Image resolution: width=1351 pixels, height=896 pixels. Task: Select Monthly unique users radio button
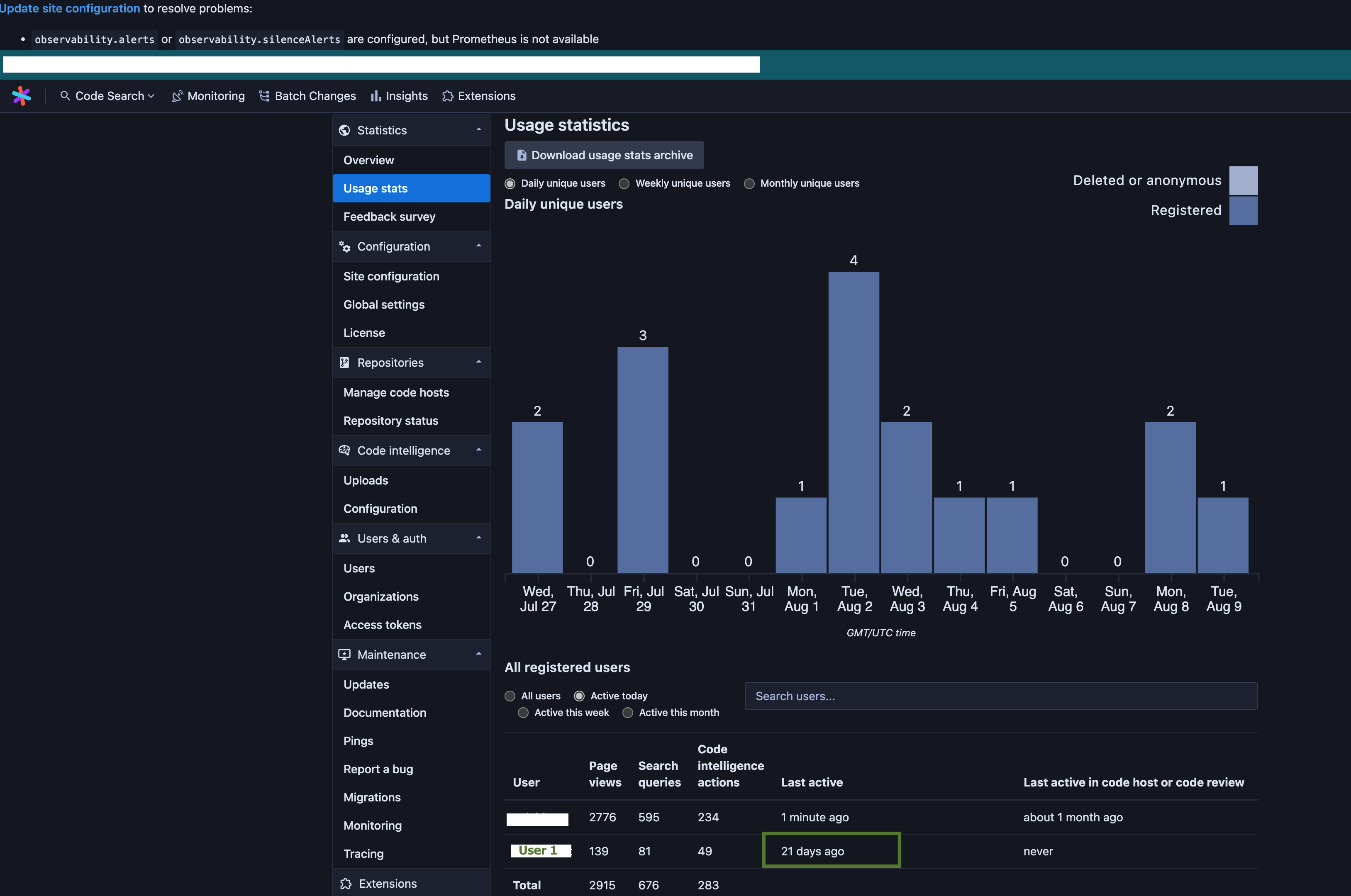(749, 183)
